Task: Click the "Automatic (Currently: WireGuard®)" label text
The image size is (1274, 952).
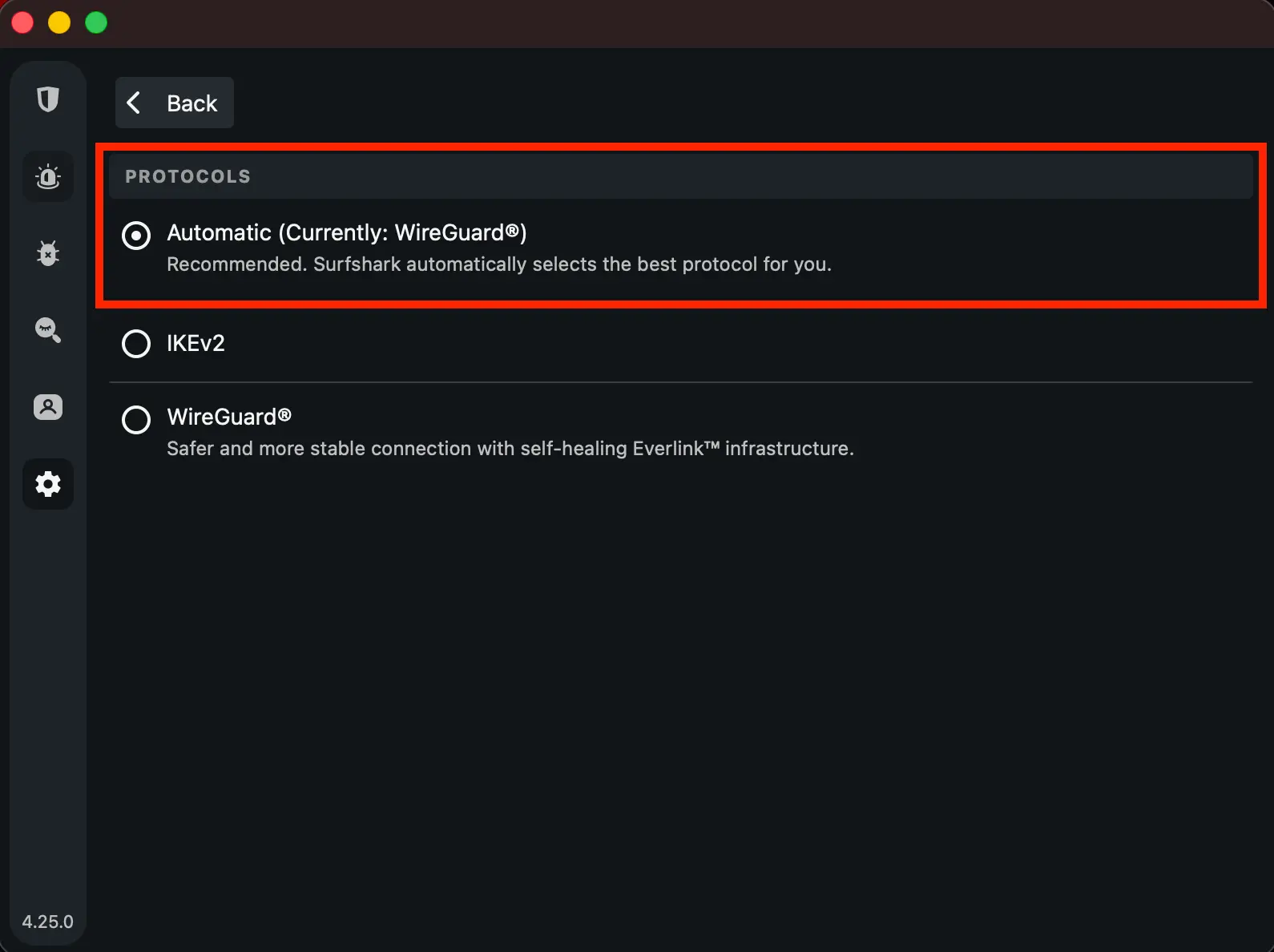Action: click(x=346, y=232)
